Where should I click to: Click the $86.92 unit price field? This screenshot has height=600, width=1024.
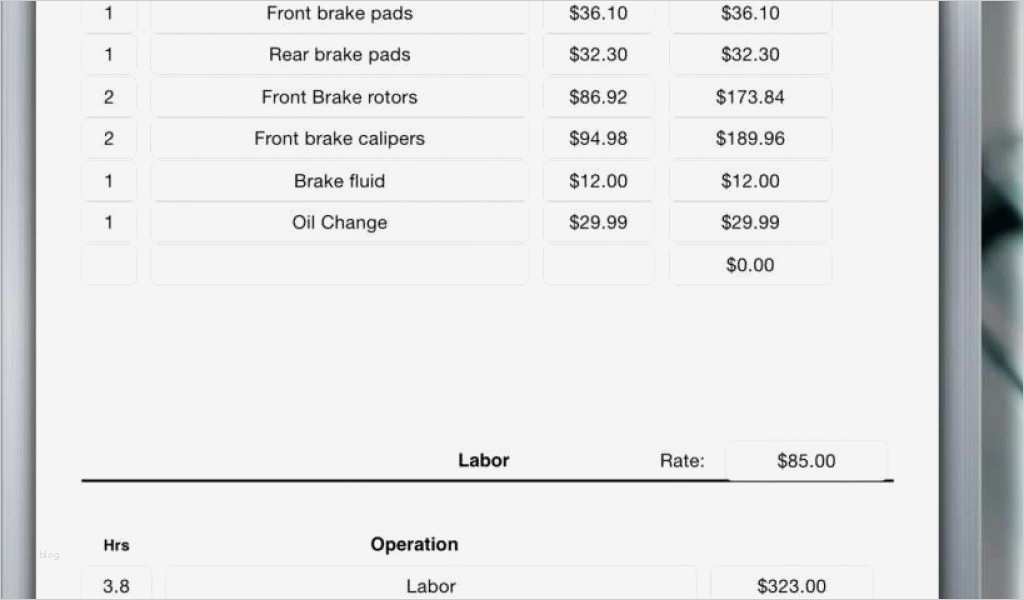click(x=598, y=97)
